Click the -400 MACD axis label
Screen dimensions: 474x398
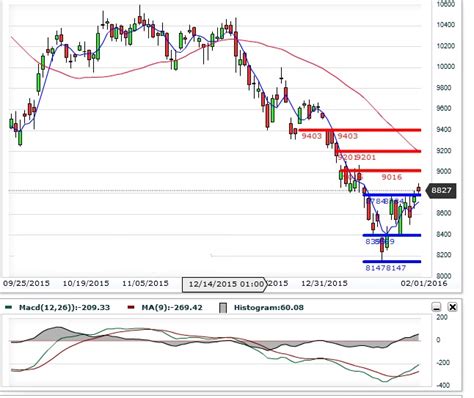(443, 385)
